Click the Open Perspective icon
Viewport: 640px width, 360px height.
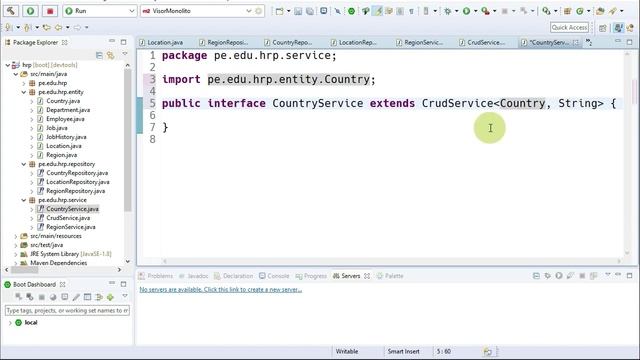click(x=602, y=28)
